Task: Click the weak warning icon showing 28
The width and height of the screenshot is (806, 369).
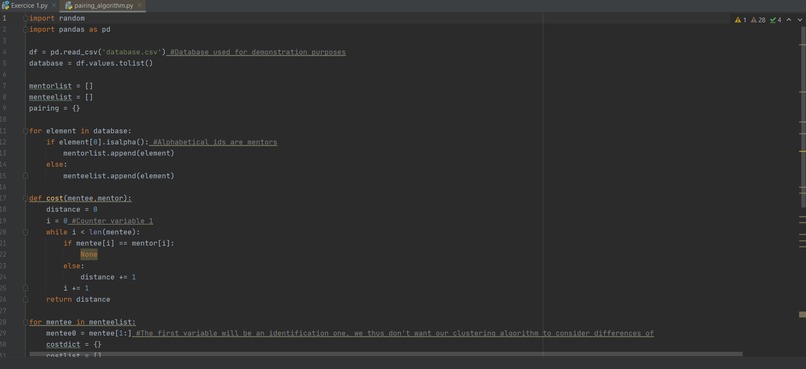Action: 758,20
